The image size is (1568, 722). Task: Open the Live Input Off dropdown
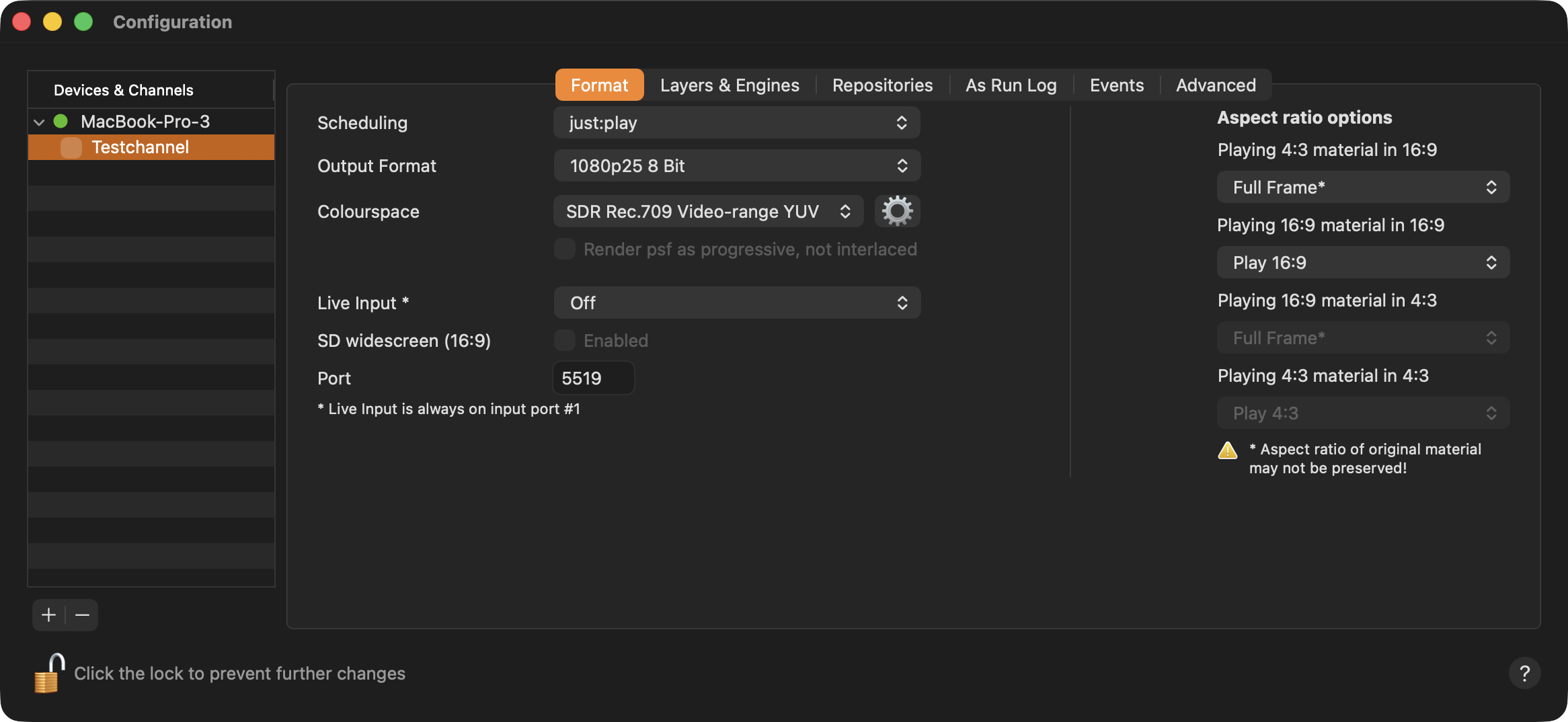[737, 303]
